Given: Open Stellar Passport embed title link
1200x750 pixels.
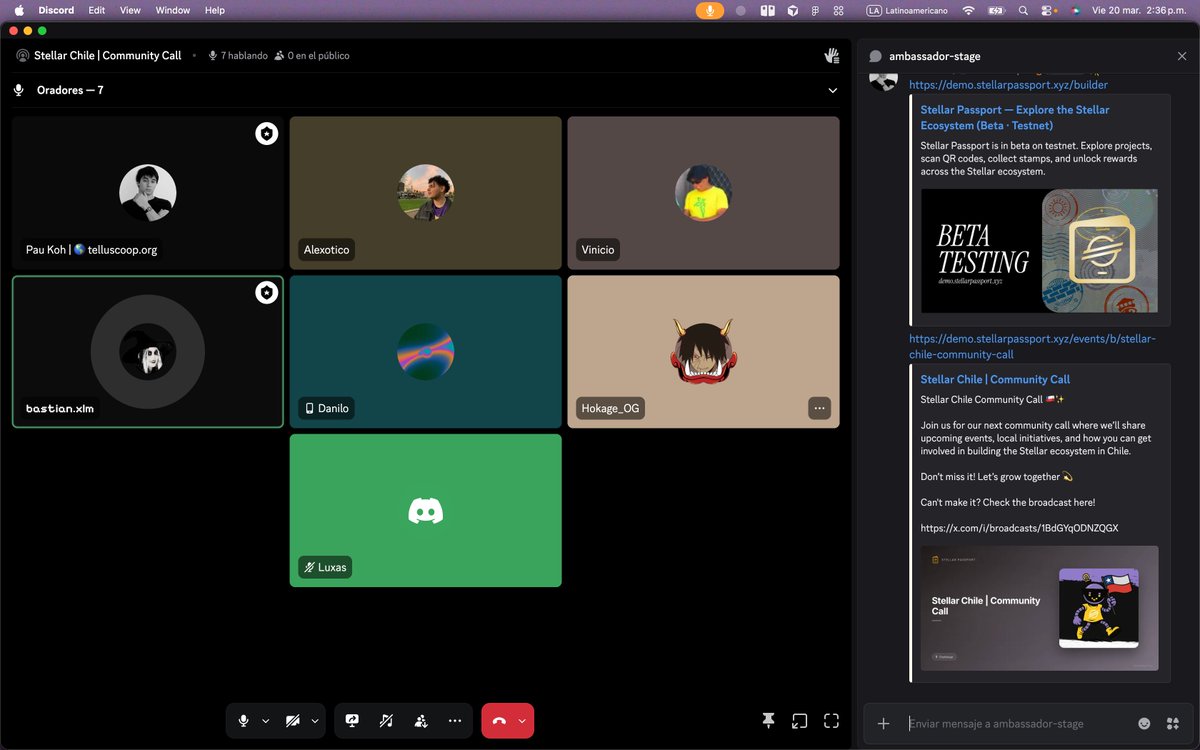Looking at the screenshot, I should click(x=1015, y=117).
